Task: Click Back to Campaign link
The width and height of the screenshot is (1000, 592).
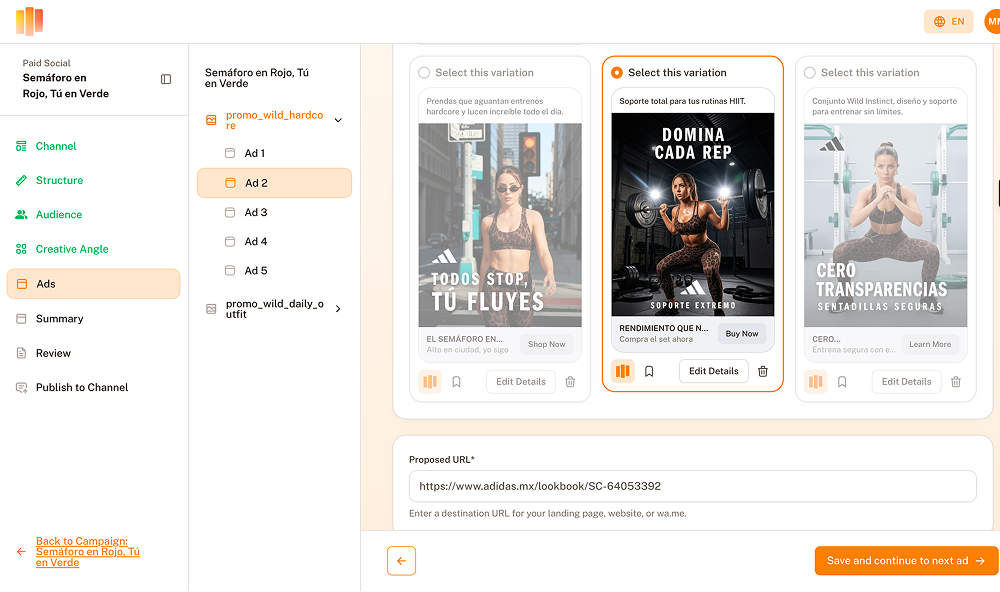Action: click(x=87, y=552)
